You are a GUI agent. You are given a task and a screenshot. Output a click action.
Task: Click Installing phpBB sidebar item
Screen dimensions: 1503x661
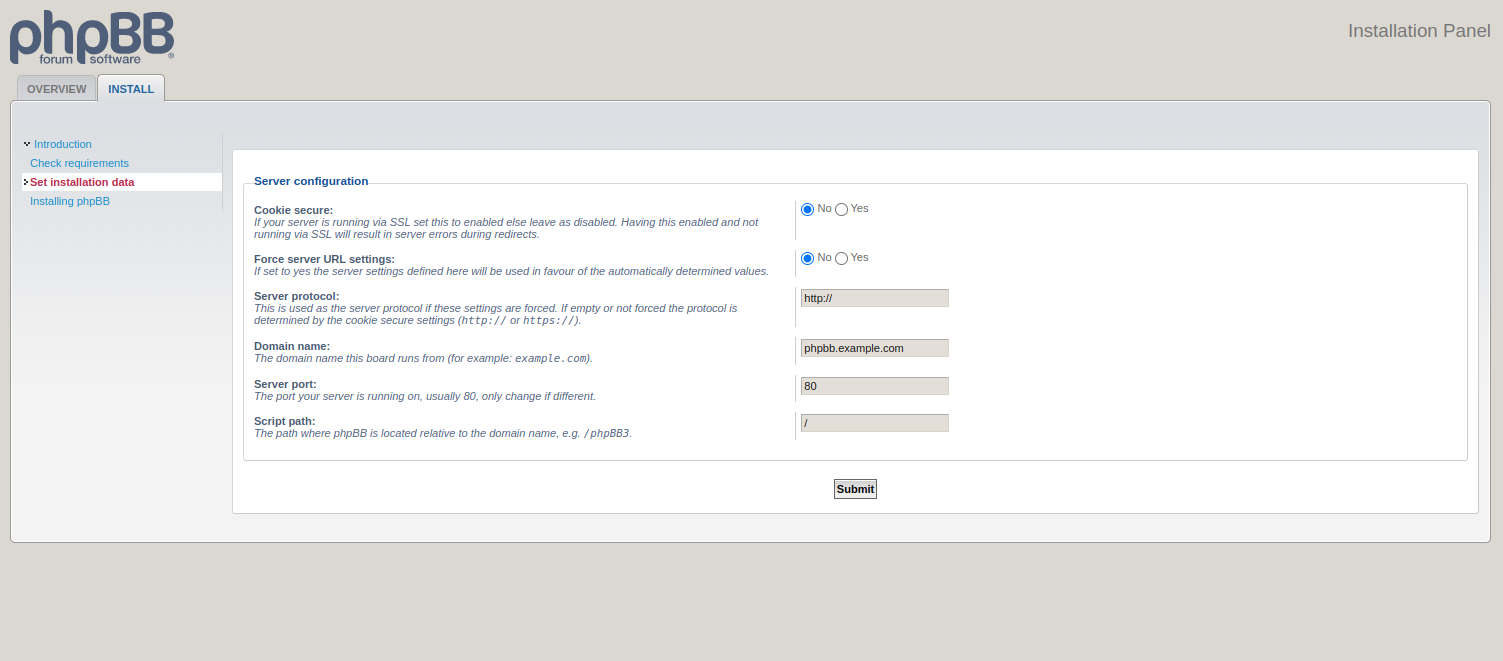pyautogui.click(x=70, y=201)
